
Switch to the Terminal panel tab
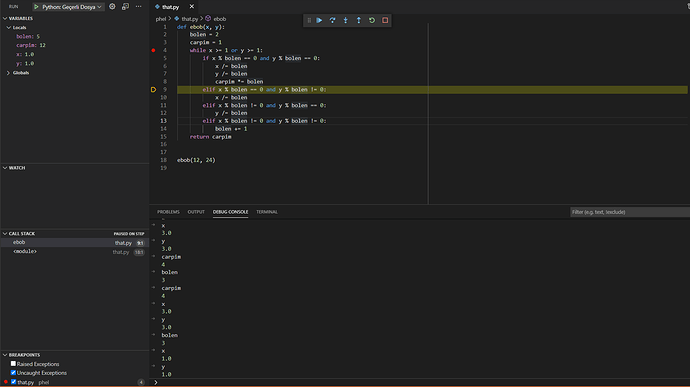point(267,212)
